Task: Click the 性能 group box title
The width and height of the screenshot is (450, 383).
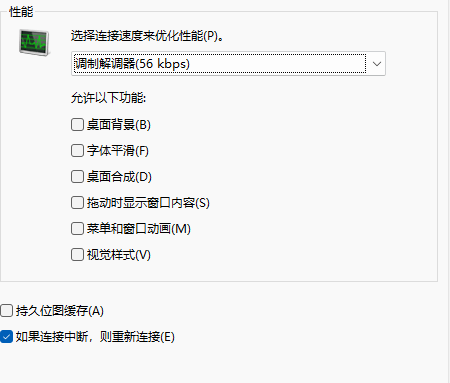Action: click(x=21, y=12)
